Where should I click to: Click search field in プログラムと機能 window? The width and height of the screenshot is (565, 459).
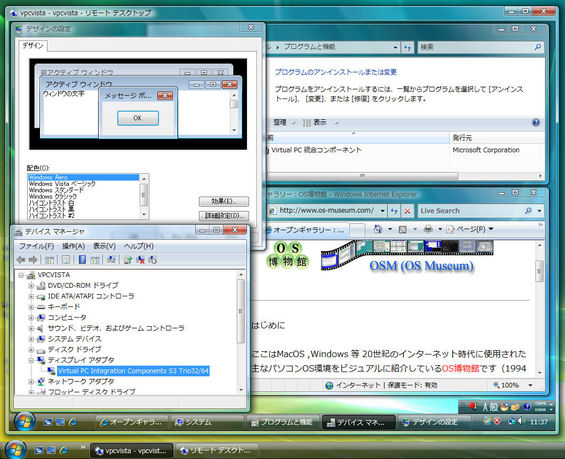point(476,47)
